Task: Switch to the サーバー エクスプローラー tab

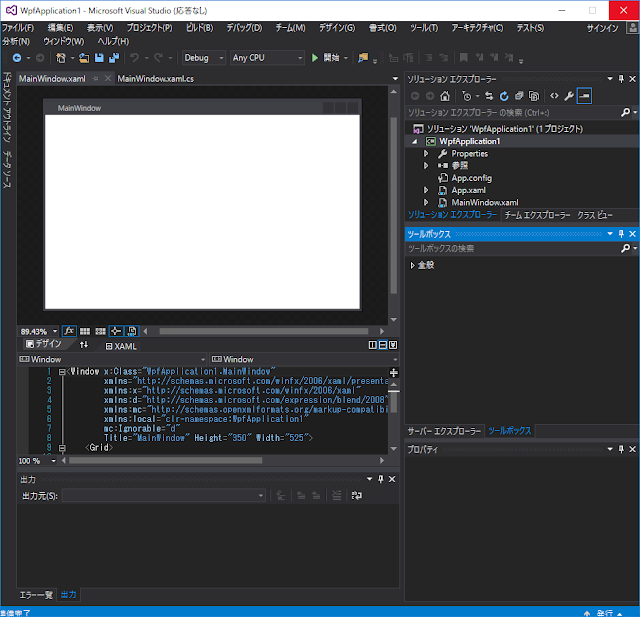Action: pyautogui.click(x=444, y=431)
